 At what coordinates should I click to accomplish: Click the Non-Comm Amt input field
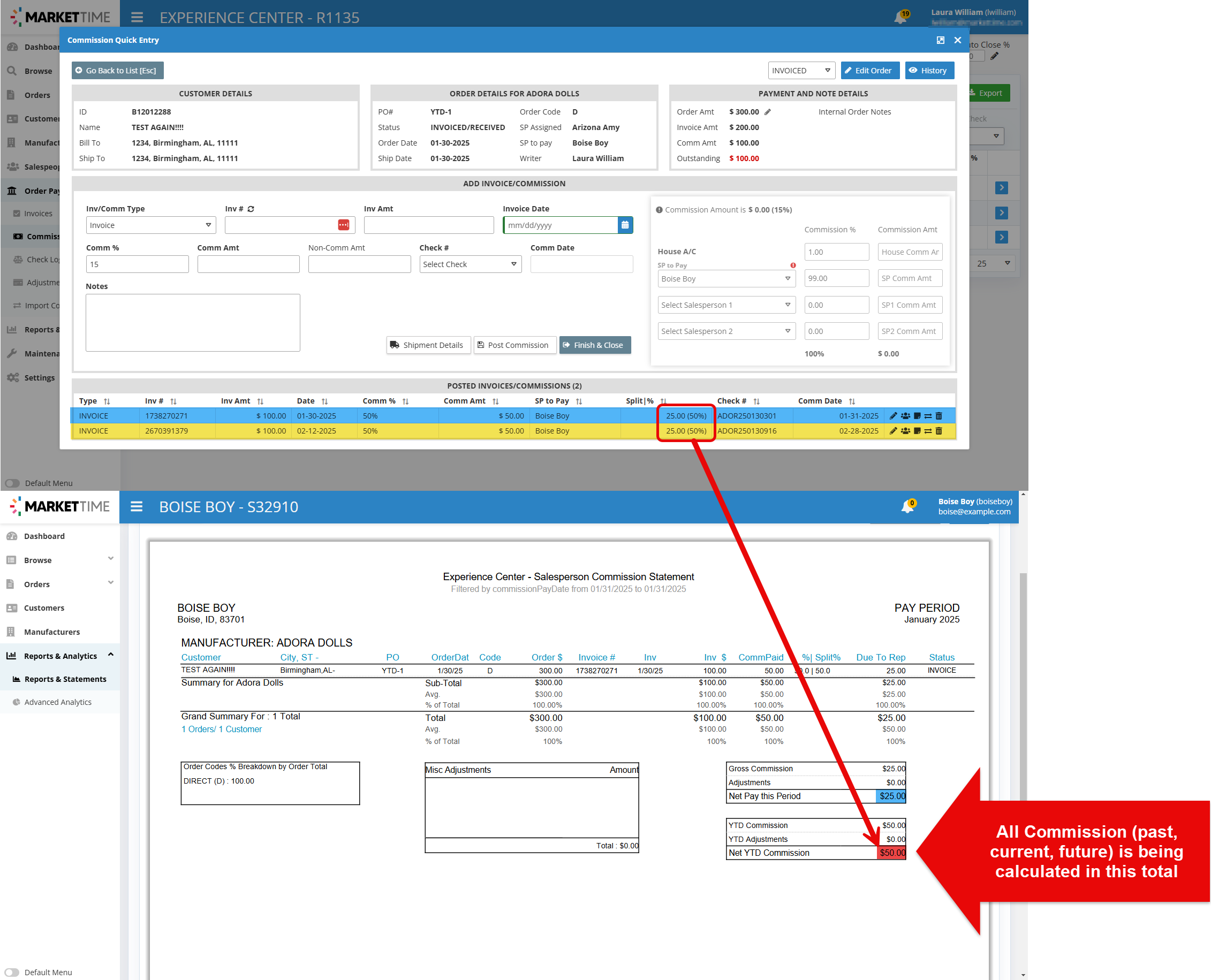360,264
